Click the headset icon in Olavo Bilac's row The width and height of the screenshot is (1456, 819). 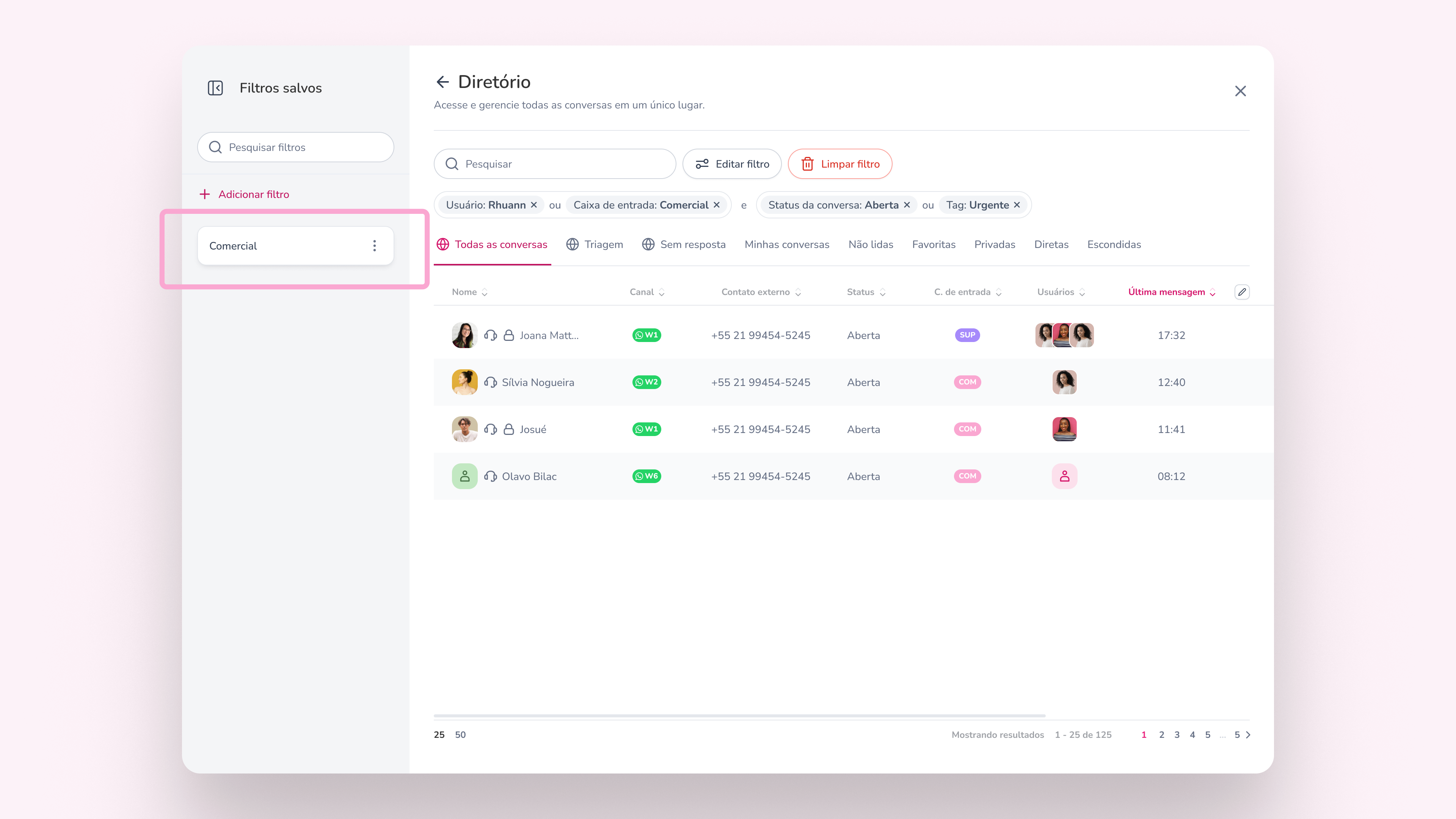coord(491,476)
